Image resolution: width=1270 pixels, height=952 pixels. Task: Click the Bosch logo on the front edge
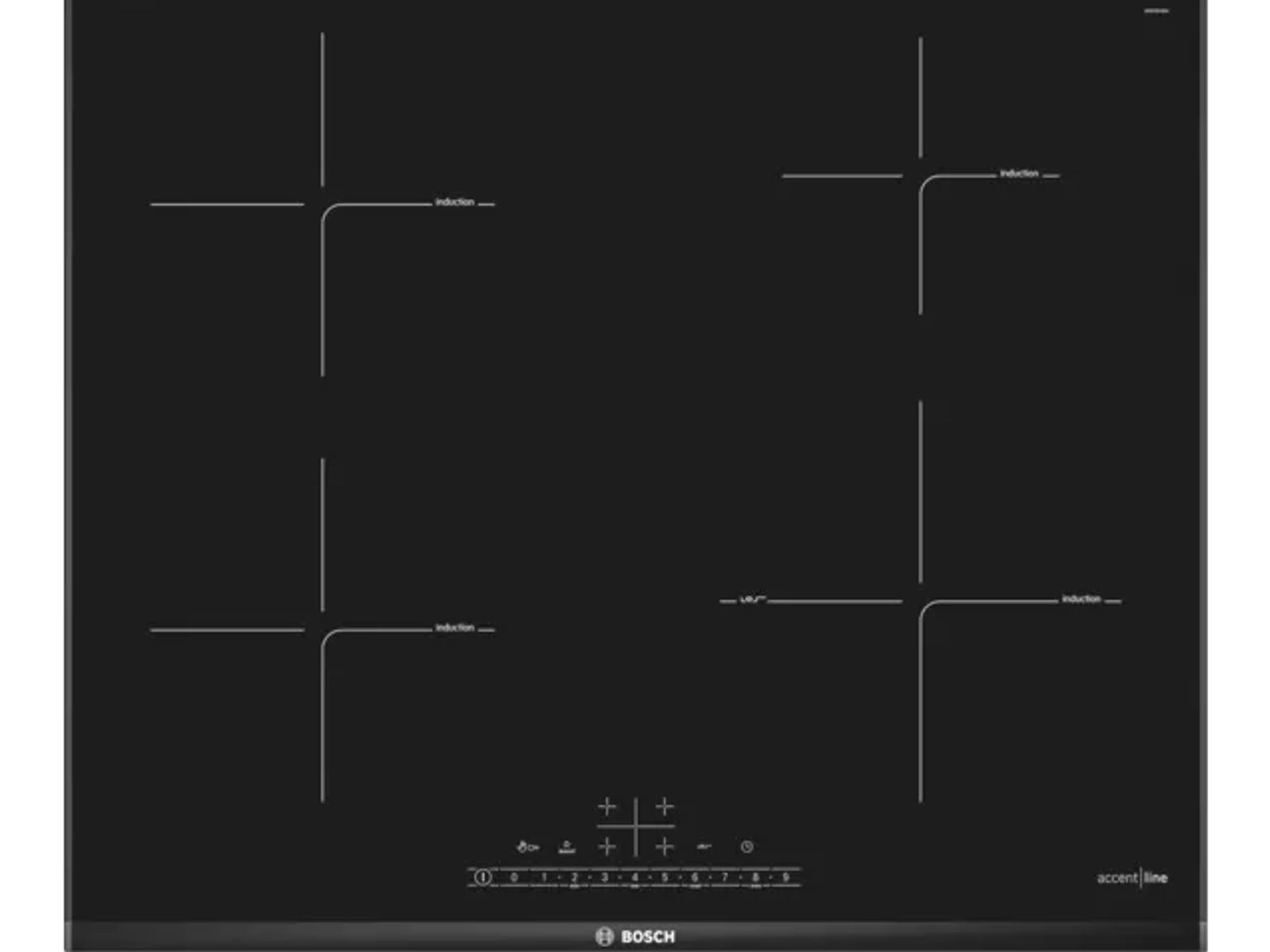click(636, 937)
